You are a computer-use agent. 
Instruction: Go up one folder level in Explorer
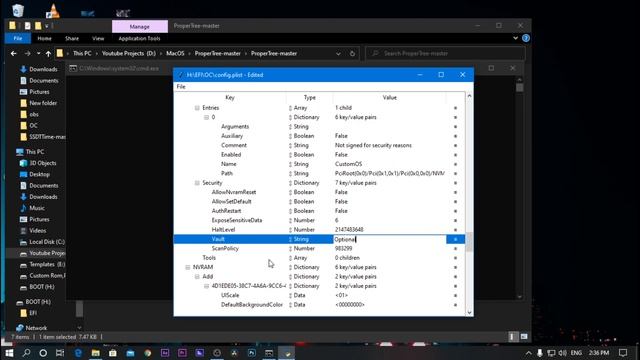click(48, 53)
